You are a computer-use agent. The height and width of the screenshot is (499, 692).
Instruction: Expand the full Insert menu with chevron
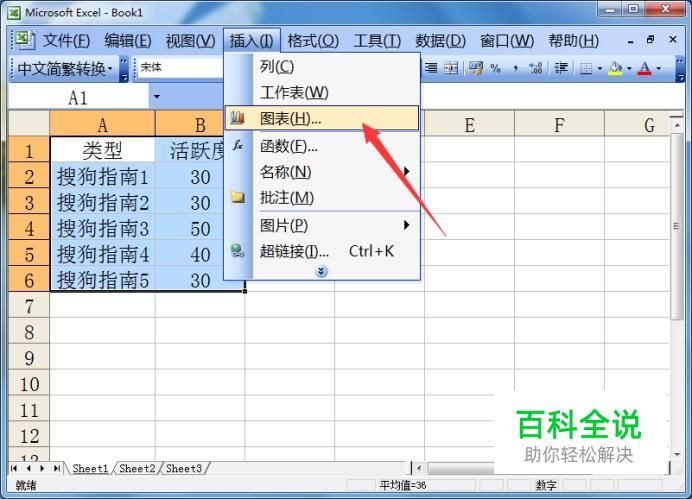(x=321, y=271)
